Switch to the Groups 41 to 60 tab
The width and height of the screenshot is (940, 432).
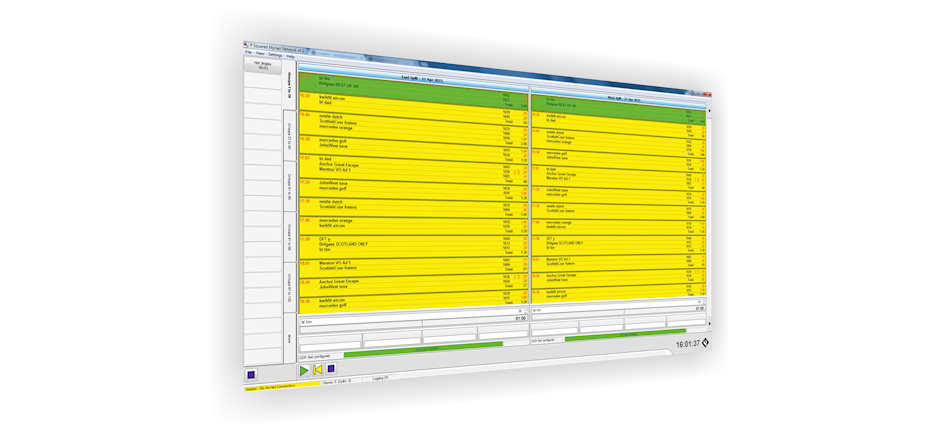click(290, 183)
